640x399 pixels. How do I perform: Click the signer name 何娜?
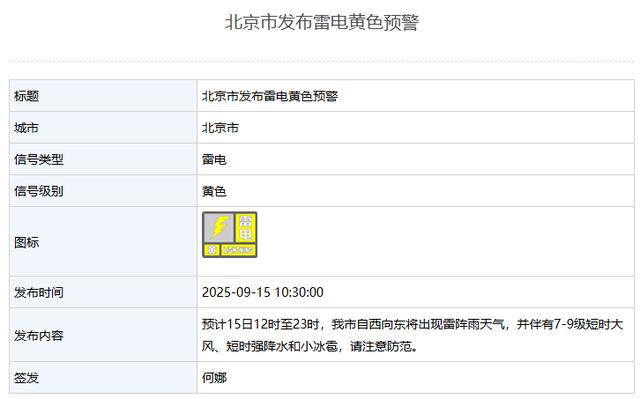(x=214, y=378)
